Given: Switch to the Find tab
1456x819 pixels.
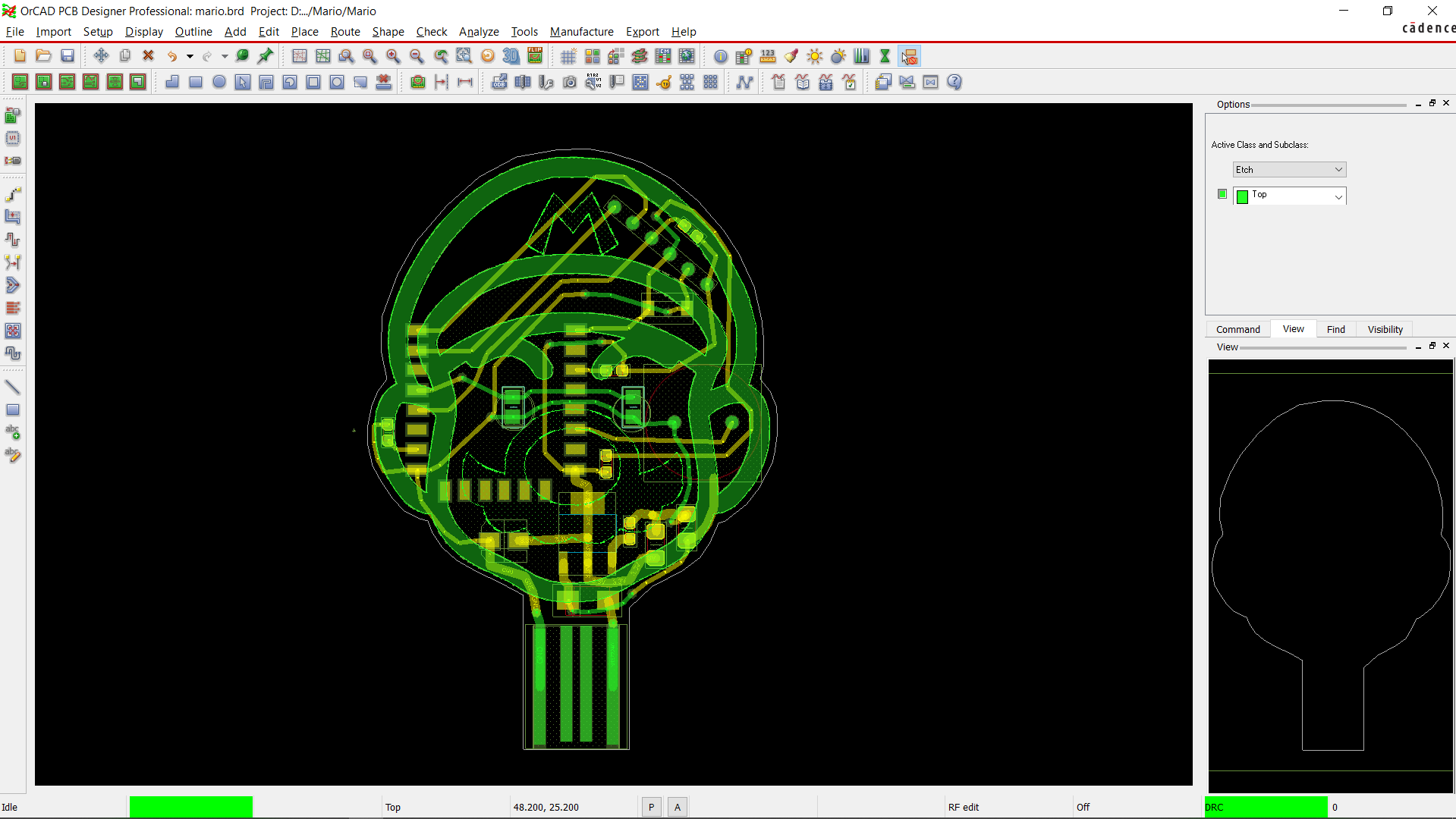Looking at the screenshot, I should click(x=1336, y=329).
